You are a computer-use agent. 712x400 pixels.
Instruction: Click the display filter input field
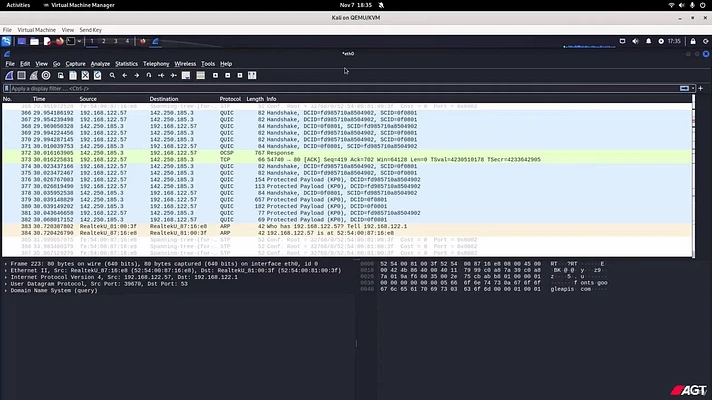pos(344,89)
